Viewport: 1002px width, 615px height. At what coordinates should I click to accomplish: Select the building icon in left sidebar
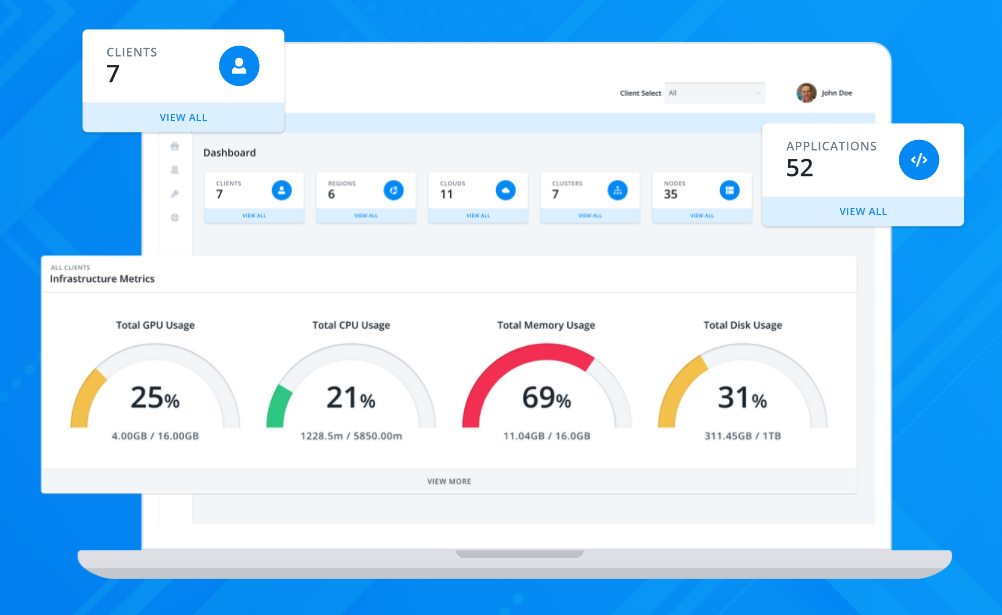point(175,170)
